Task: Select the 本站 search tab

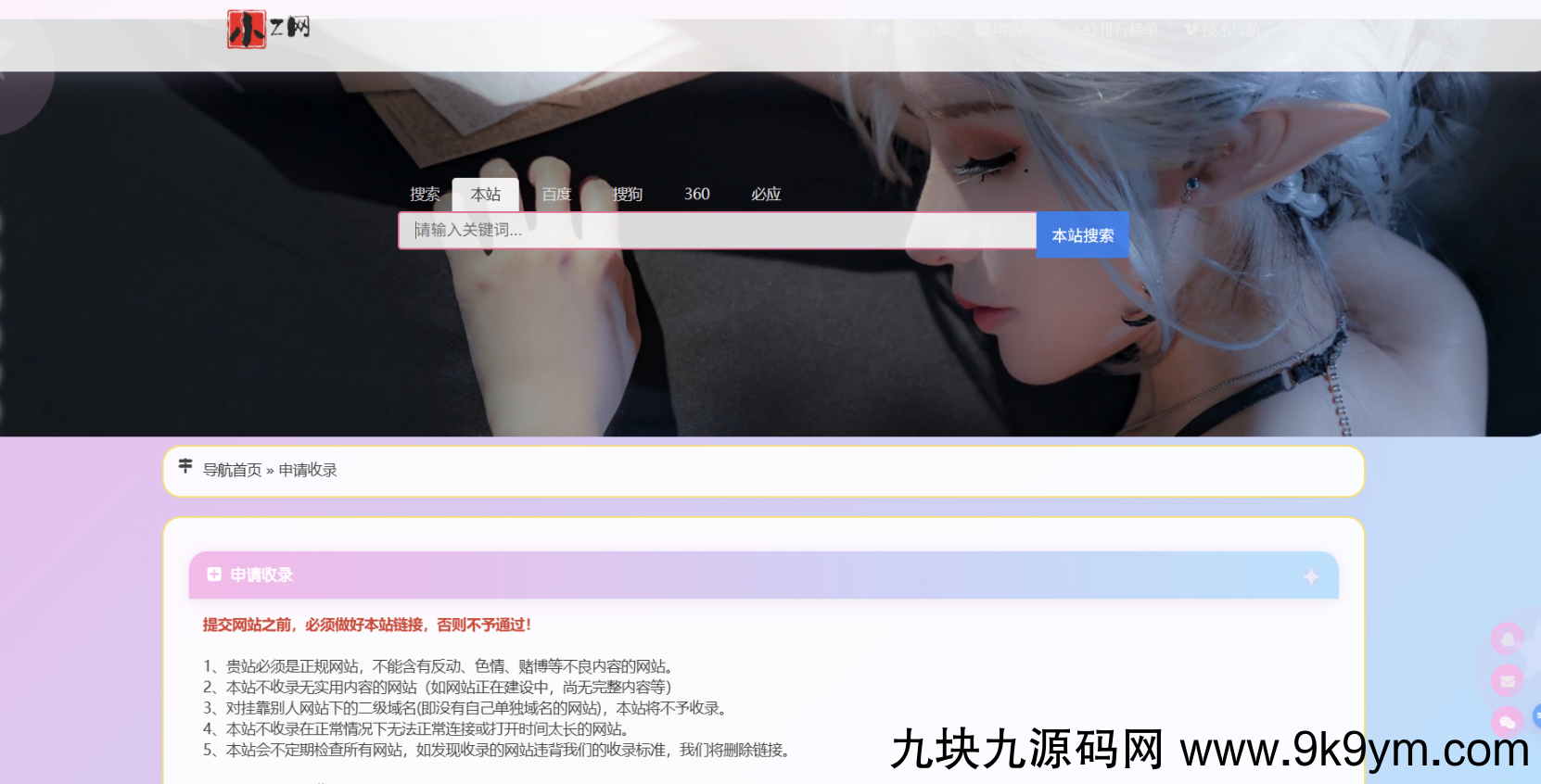Action: (x=485, y=195)
